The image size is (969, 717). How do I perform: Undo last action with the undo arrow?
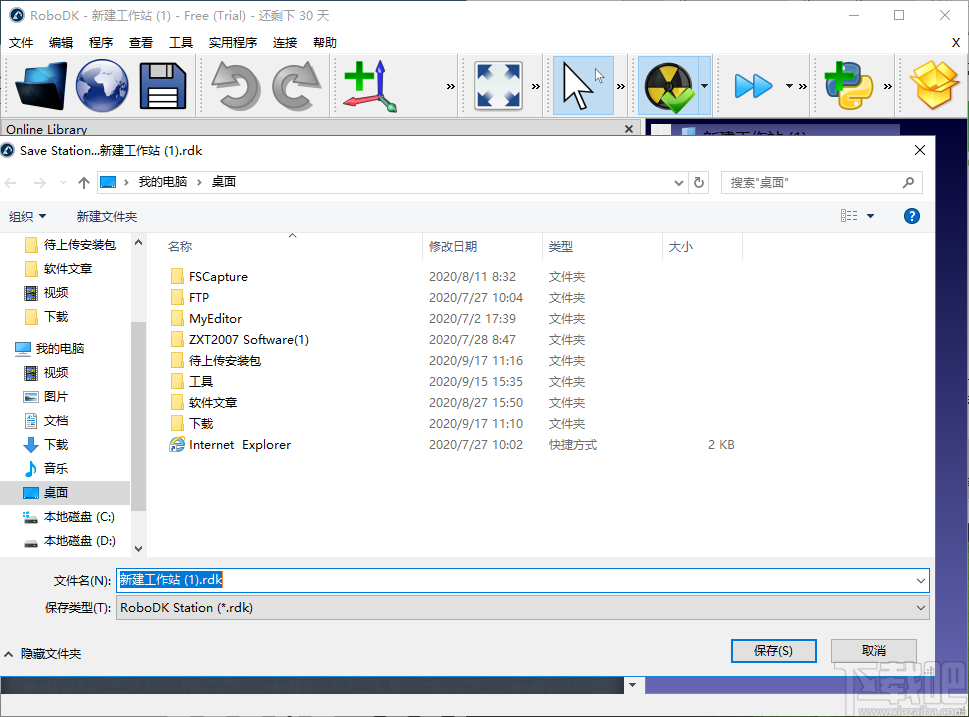coord(235,86)
